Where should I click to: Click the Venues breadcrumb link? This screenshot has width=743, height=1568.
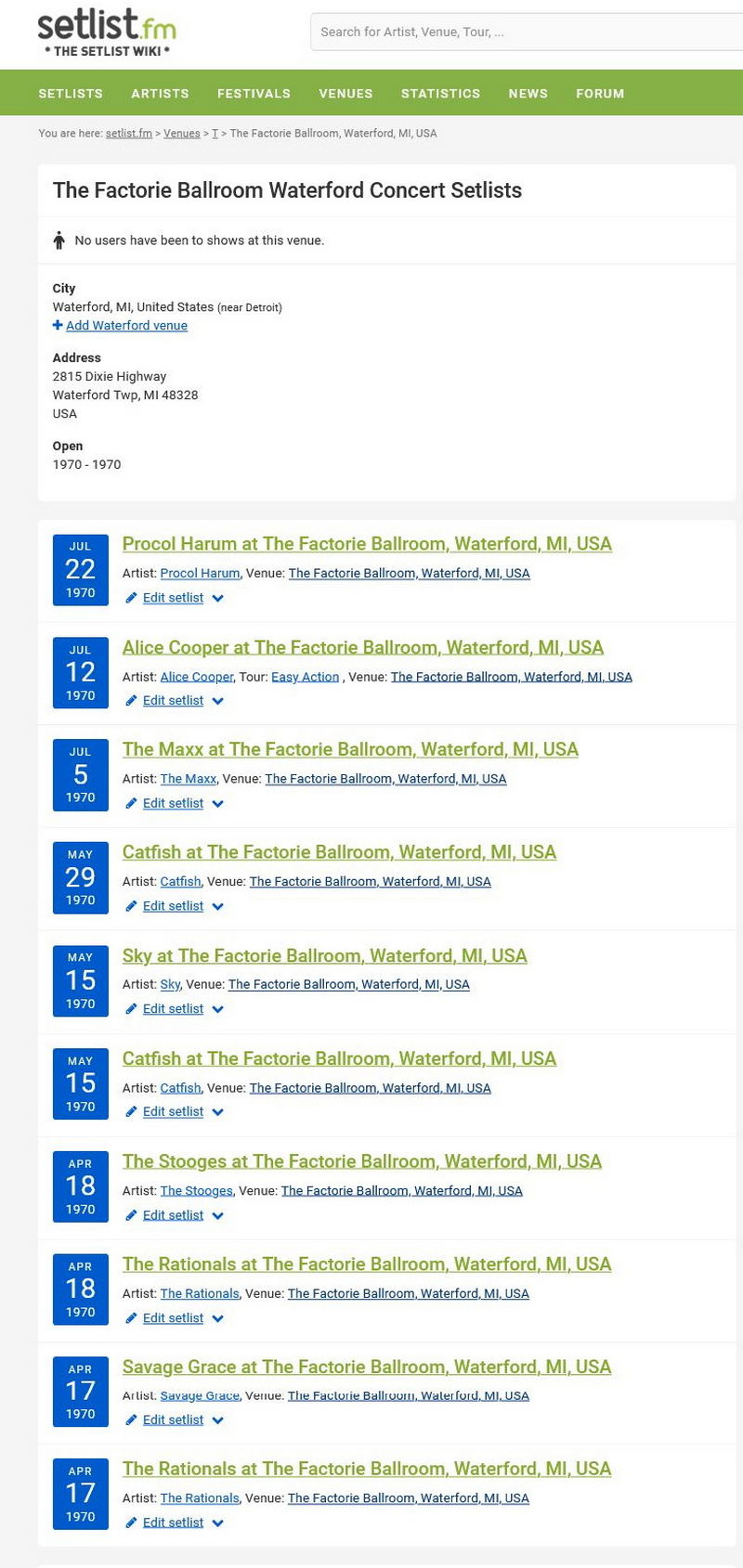(182, 133)
